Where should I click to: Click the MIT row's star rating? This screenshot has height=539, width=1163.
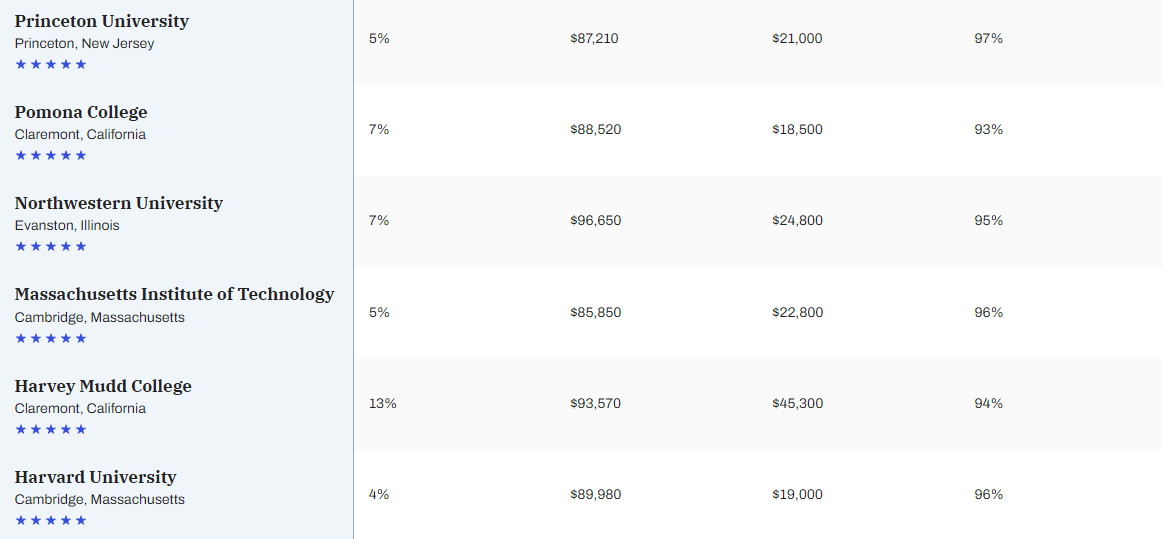pos(51,339)
